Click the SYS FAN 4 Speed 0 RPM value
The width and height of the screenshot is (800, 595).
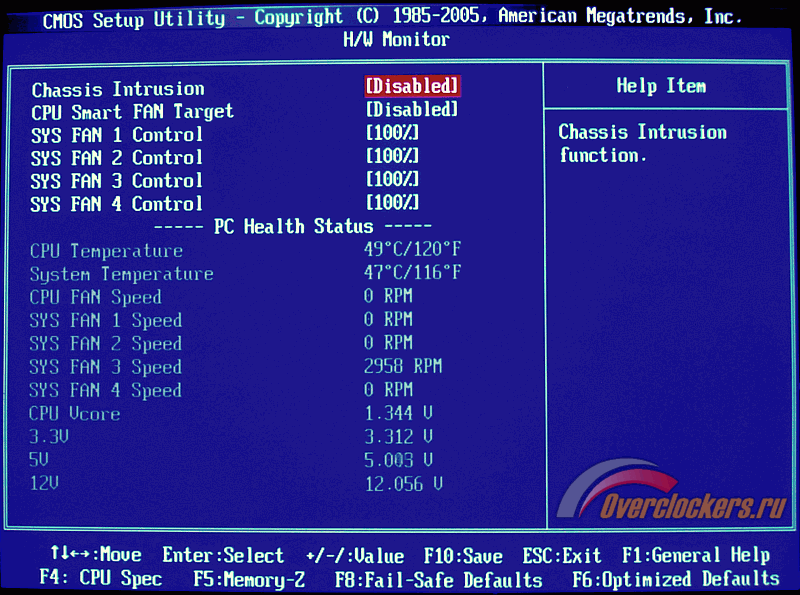tap(388, 390)
